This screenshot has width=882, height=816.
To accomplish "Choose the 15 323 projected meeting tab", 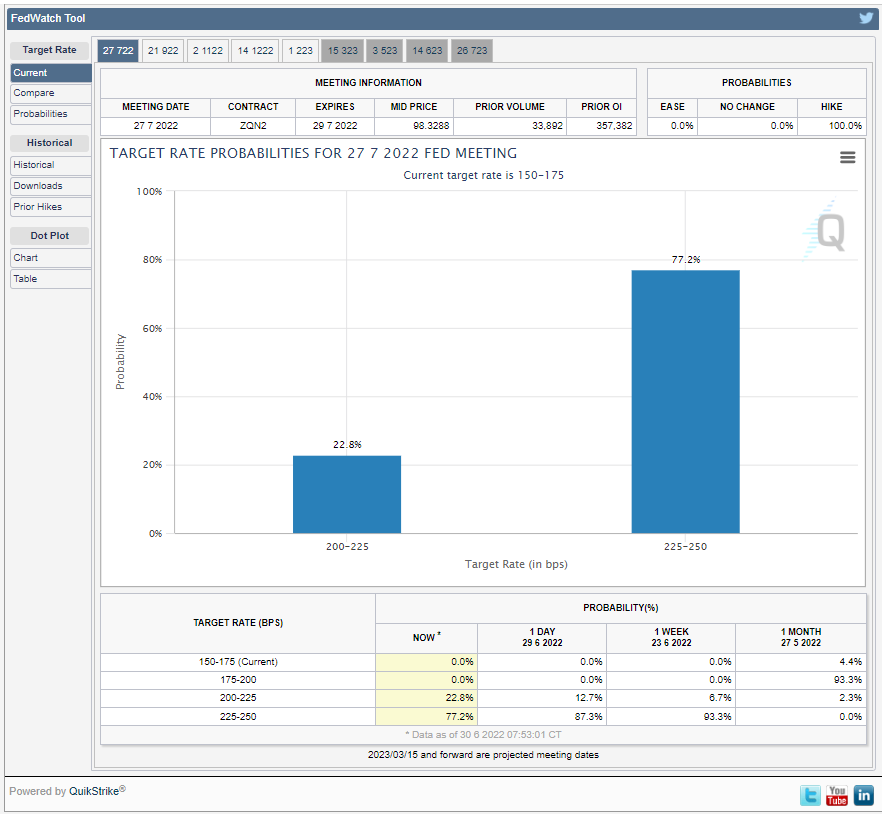I will 343,50.
